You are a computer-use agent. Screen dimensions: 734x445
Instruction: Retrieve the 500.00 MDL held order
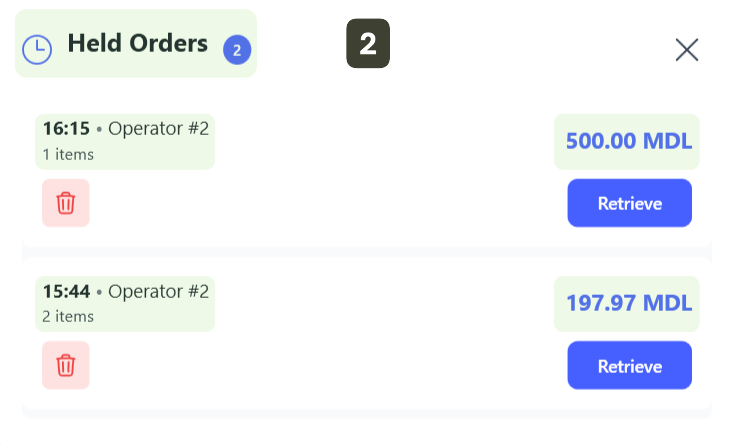tap(629, 203)
